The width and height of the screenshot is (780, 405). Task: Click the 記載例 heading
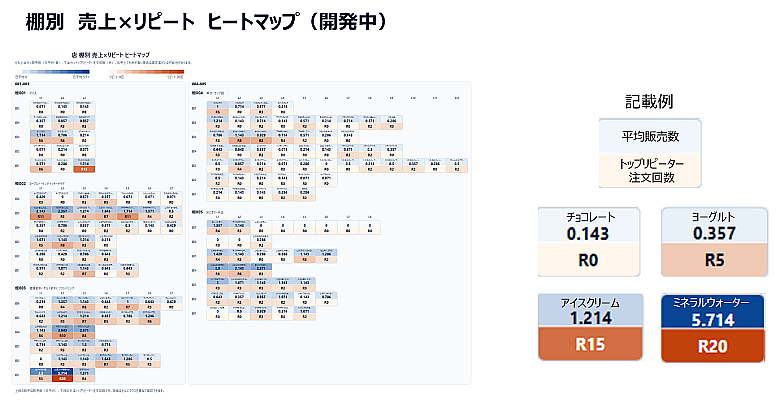(649, 101)
